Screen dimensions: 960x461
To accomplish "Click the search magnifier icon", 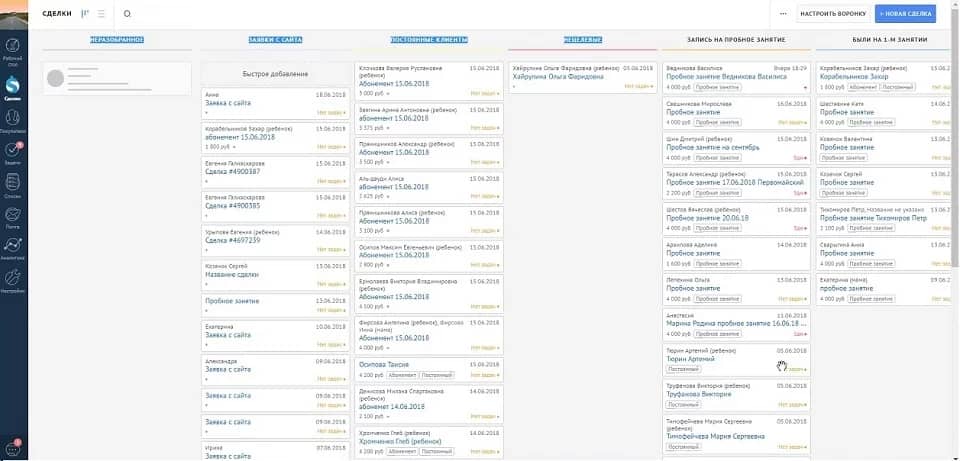I will [127, 13].
